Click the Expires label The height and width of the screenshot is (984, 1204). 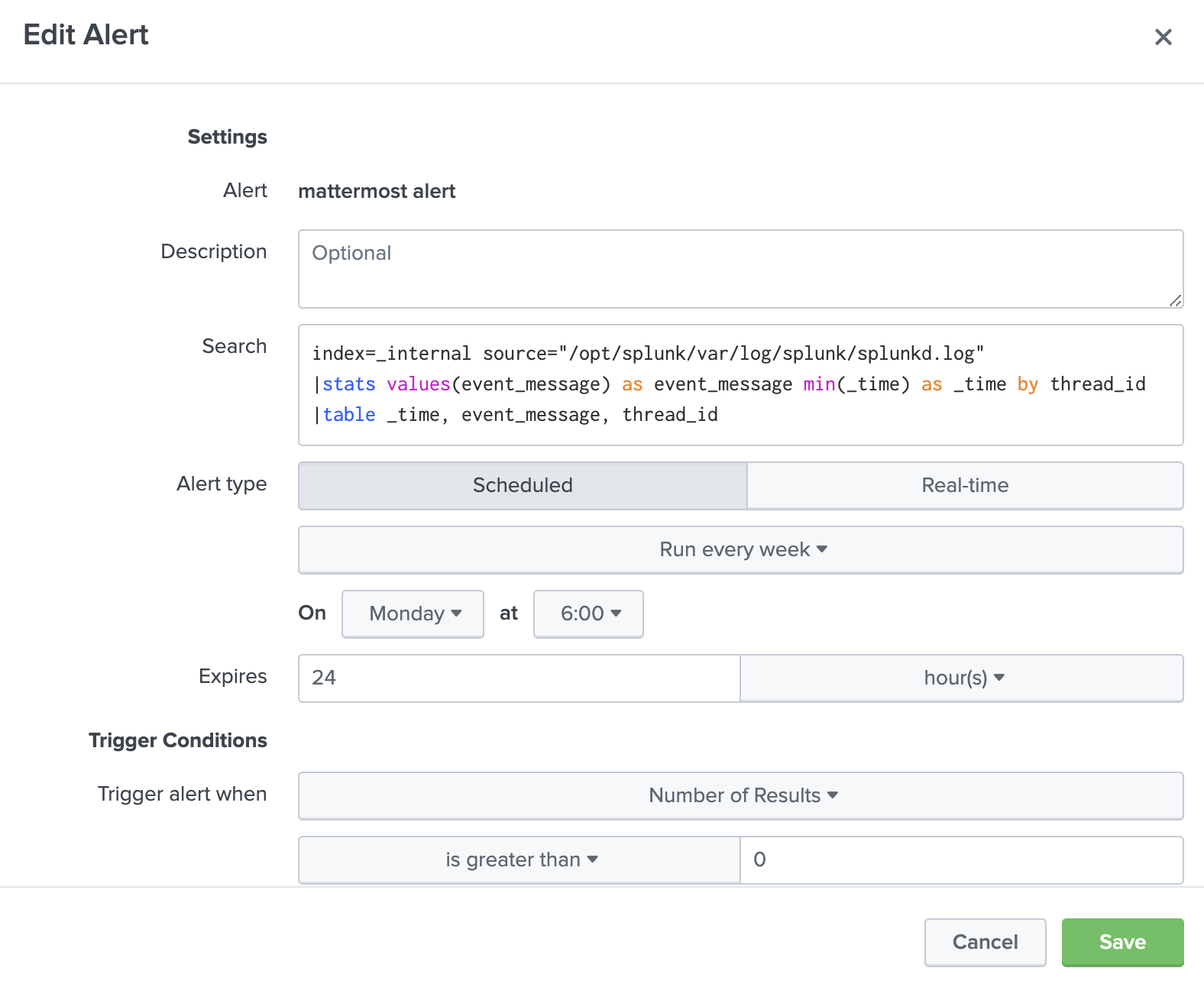point(232,676)
